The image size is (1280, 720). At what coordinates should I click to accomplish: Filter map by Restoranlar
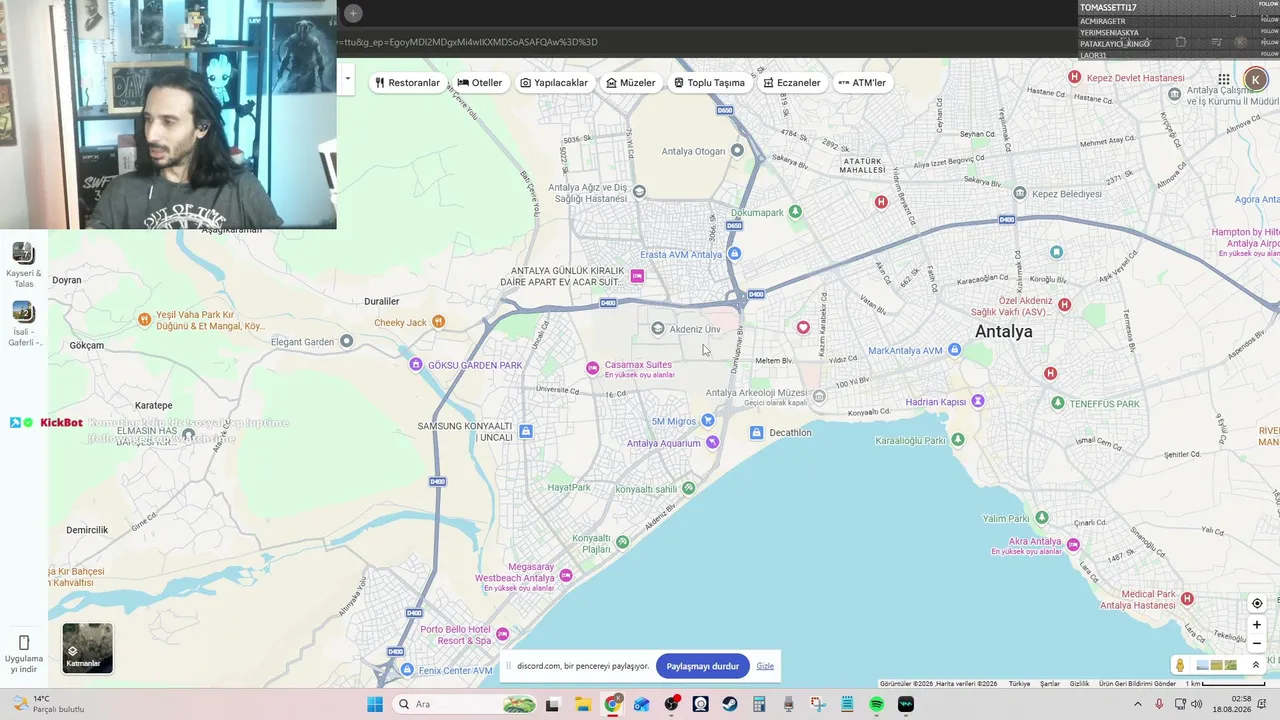click(x=407, y=82)
